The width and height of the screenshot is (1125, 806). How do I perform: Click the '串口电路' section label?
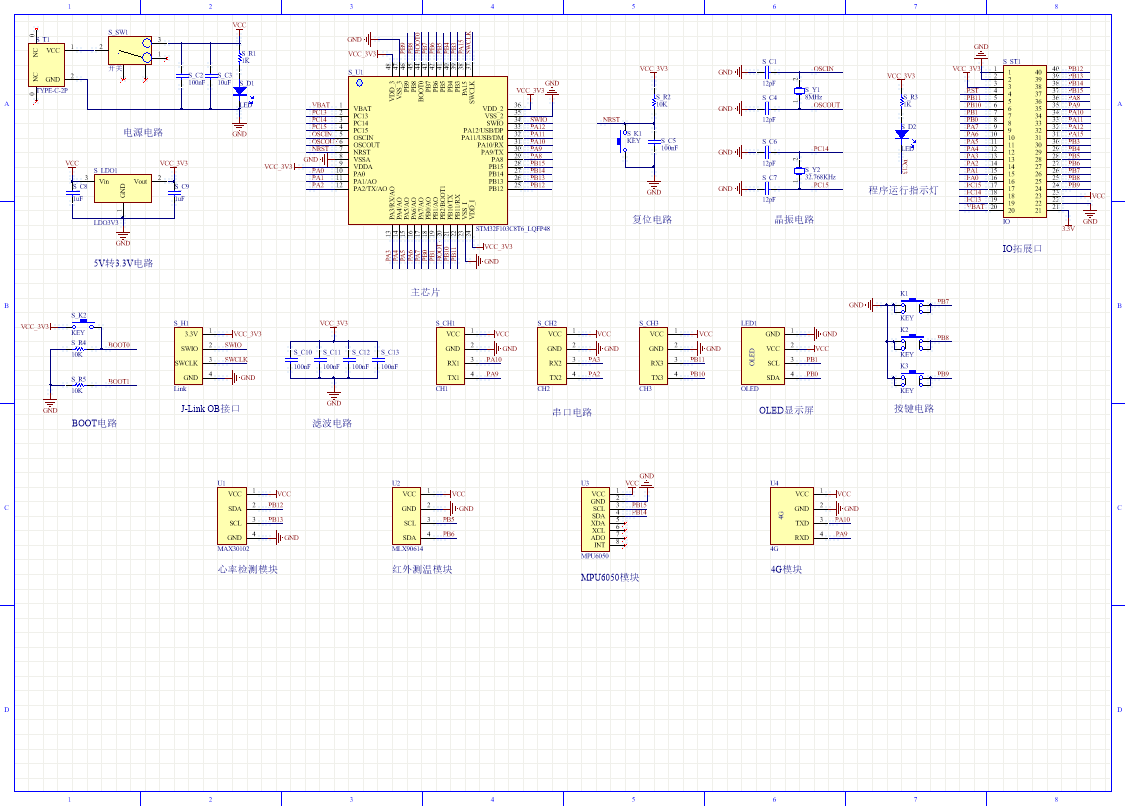pos(572,412)
